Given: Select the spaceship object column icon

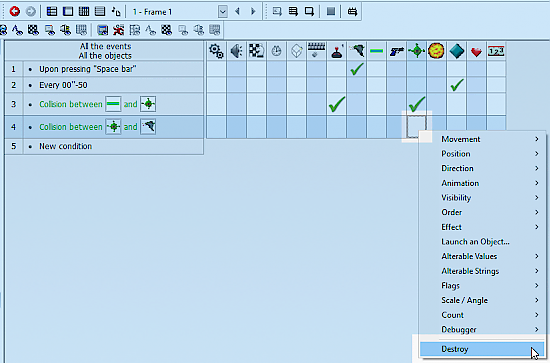Looking at the screenshot, I should coord(357,51).
